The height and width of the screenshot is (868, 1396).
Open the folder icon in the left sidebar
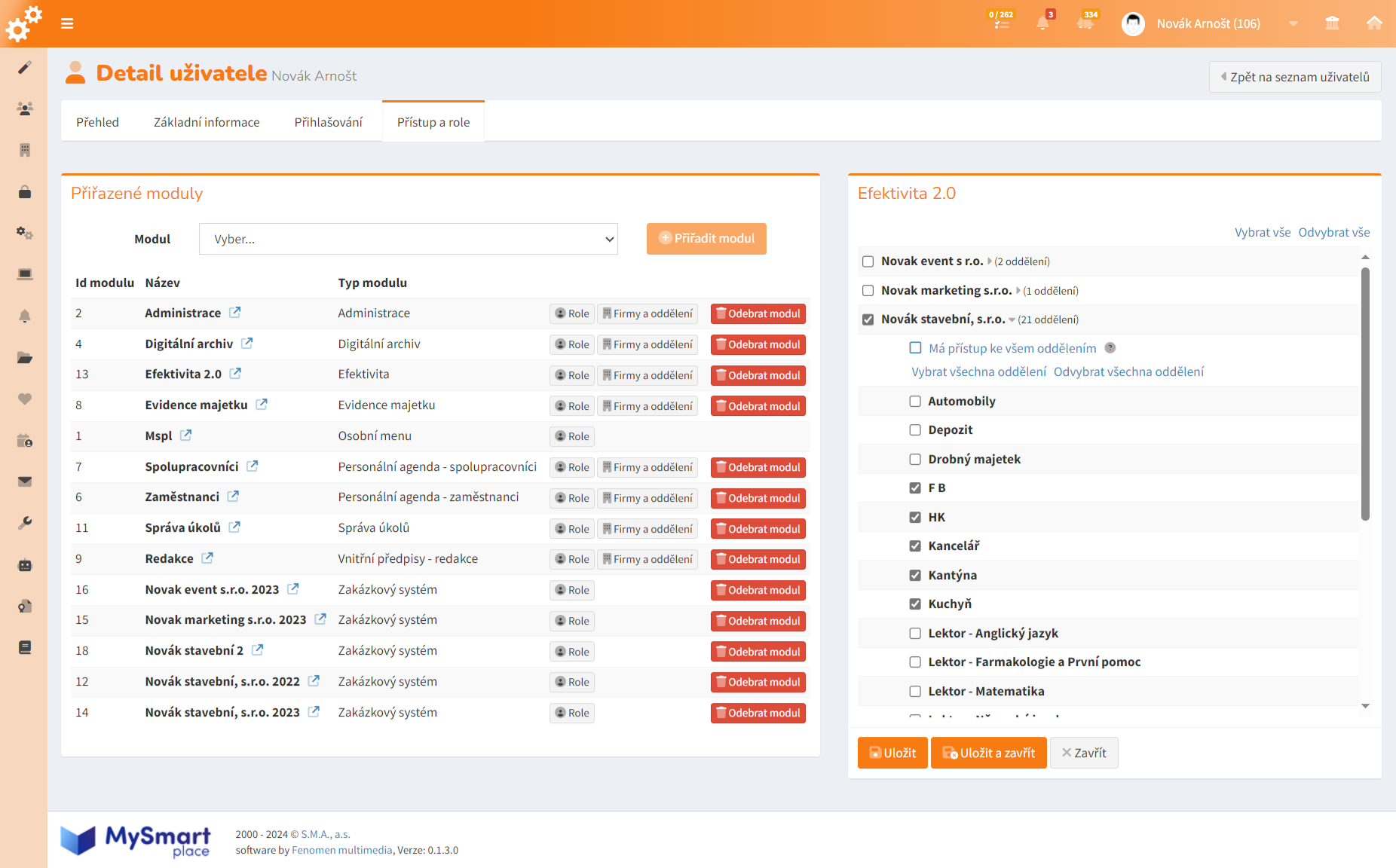pyautogui.click(x=25, y=357)
